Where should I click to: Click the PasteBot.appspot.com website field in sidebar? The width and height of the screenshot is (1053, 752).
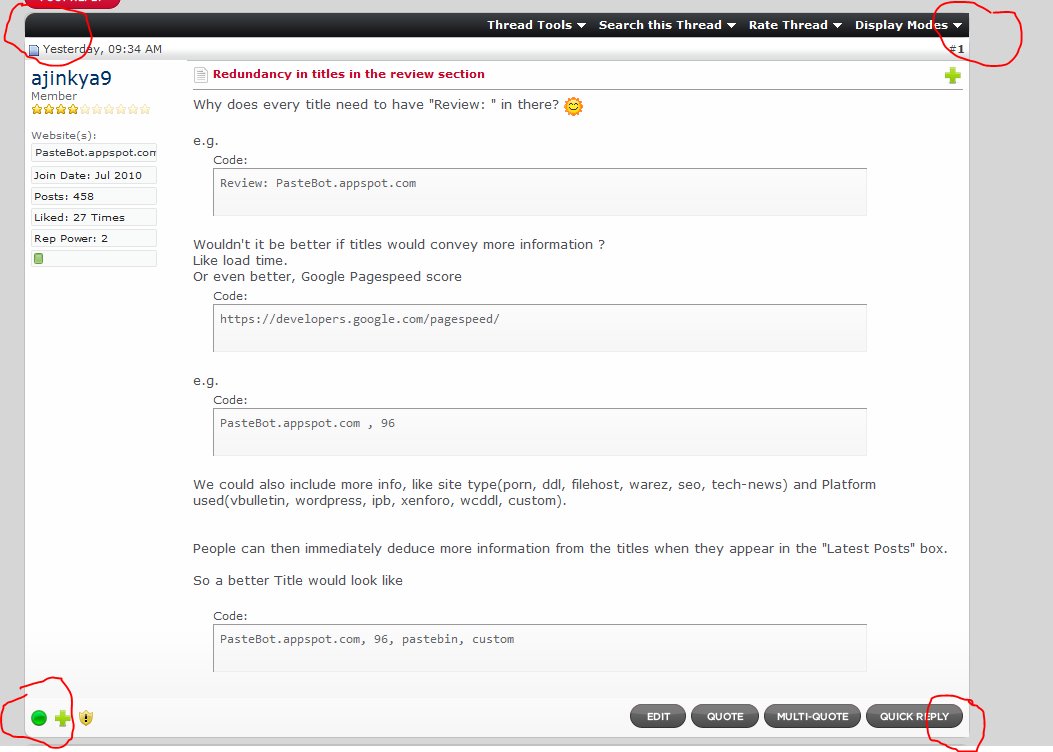[94, 152]
